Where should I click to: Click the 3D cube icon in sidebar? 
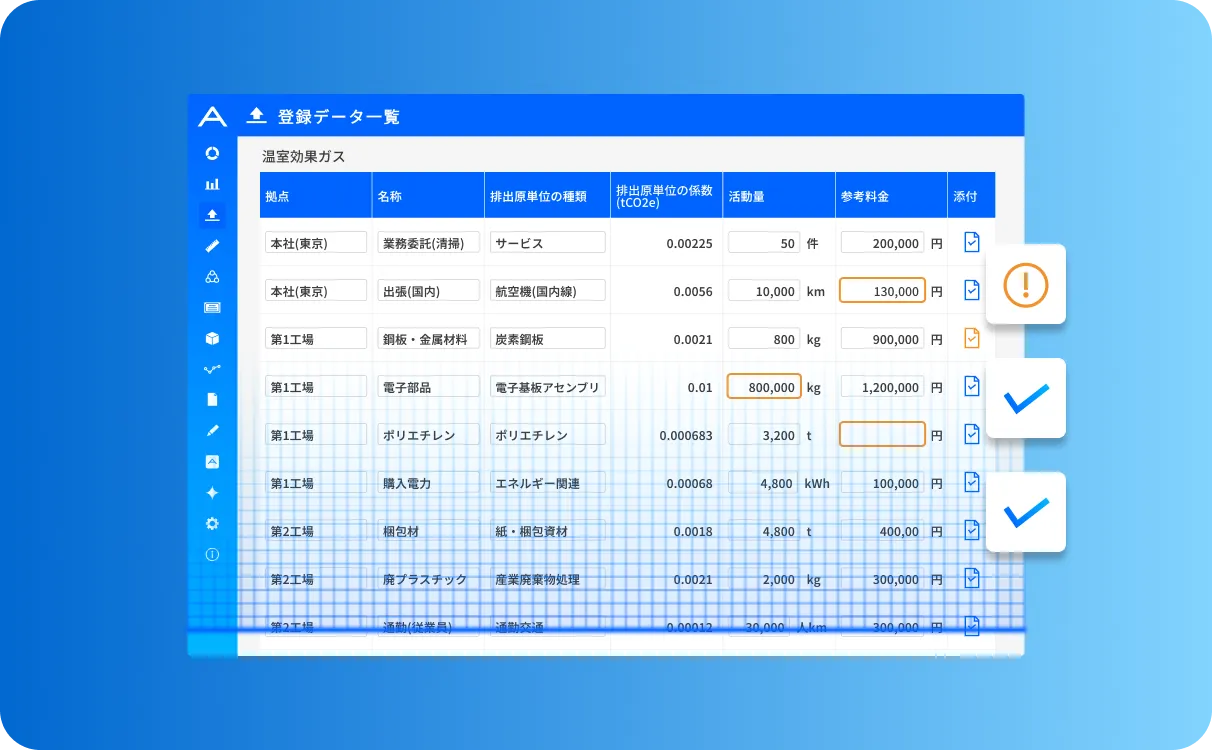pyautogui.click(x=212, y=339)
